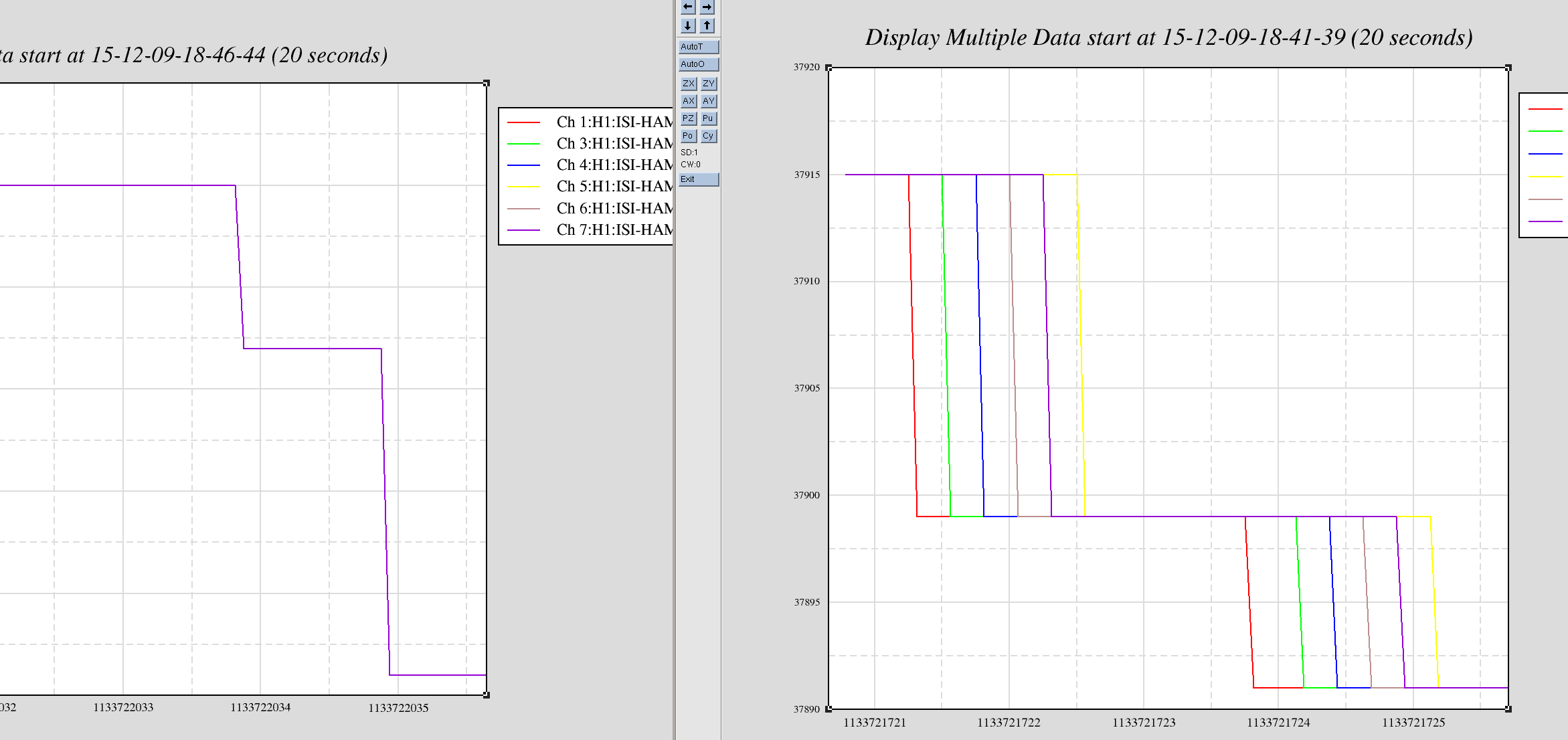
Task: Grab the bottom-left corner handle of right plot
Action: [x=829, y=709]
